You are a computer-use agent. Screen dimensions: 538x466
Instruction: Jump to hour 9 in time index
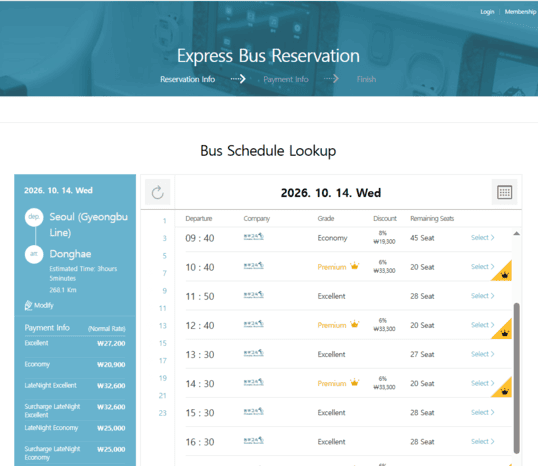pyautogui.click(x=165, y=291)
